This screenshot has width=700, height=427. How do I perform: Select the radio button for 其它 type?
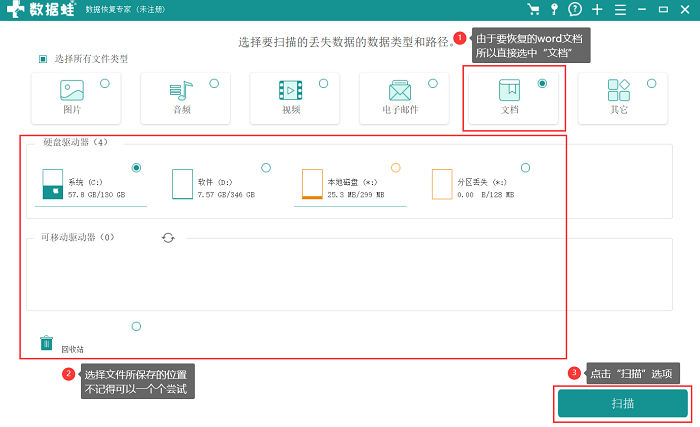point(652,84)
